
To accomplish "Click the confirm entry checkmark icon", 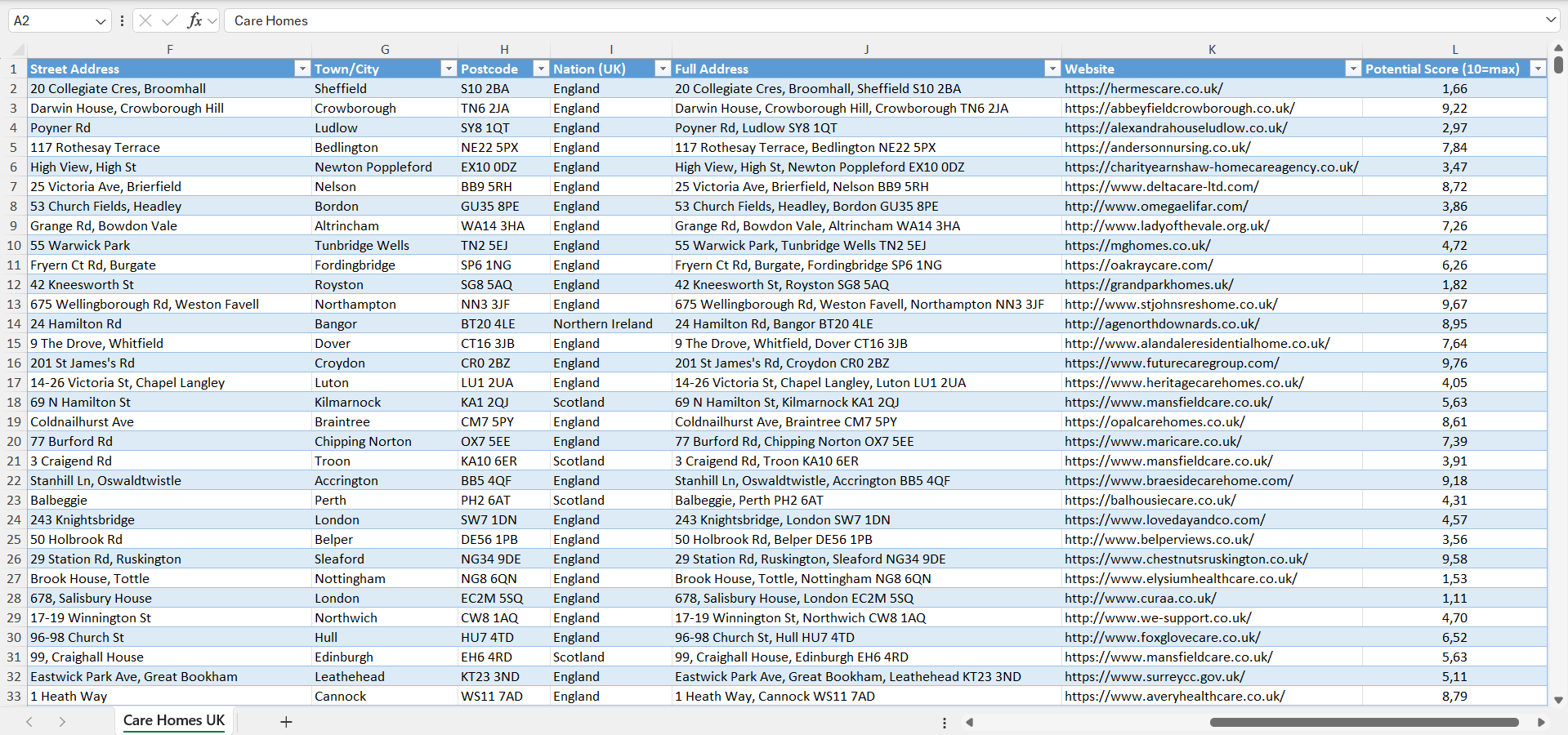I will pyautogui.click(x=170, y=20).
